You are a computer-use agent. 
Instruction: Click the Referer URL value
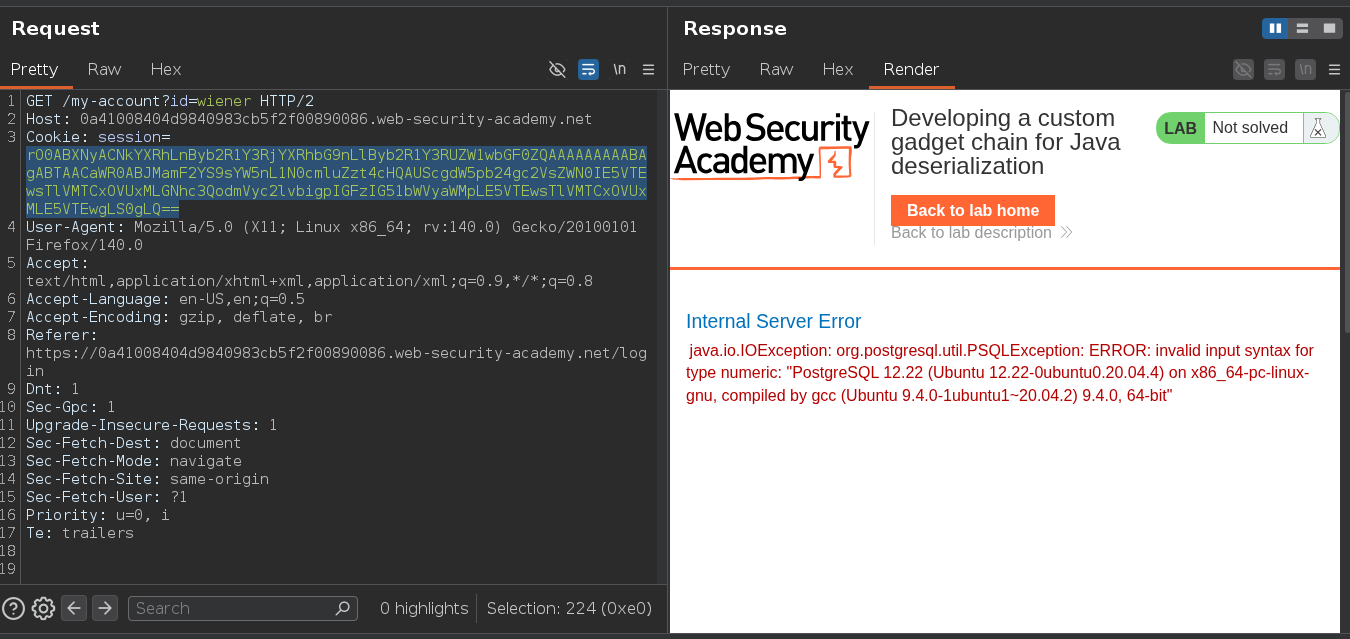point(336,362)
